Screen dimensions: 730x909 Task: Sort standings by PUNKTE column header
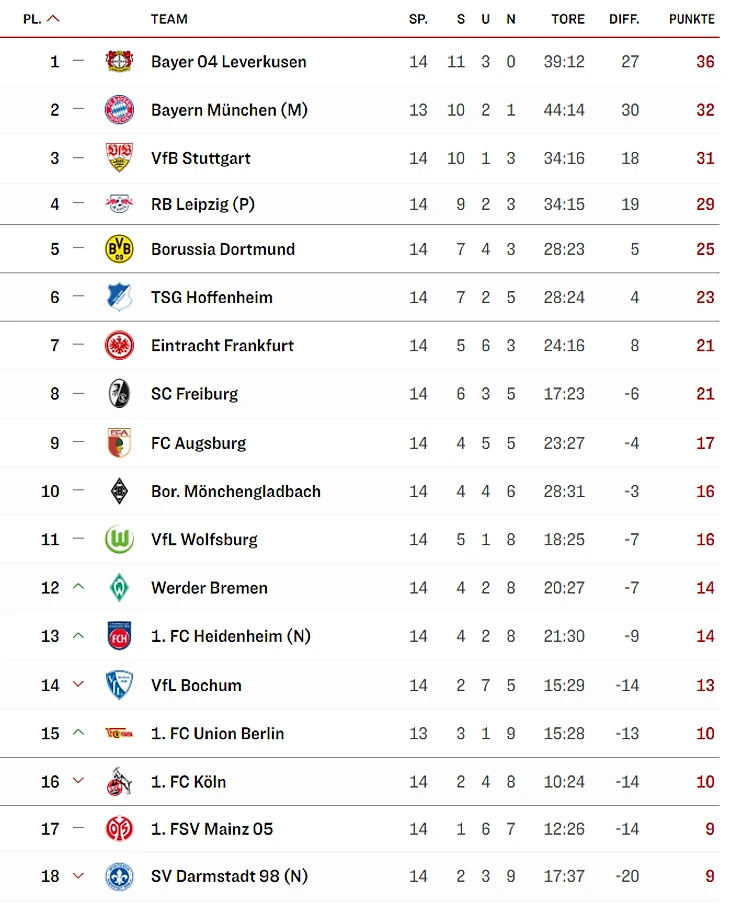[x=692, y=19]
